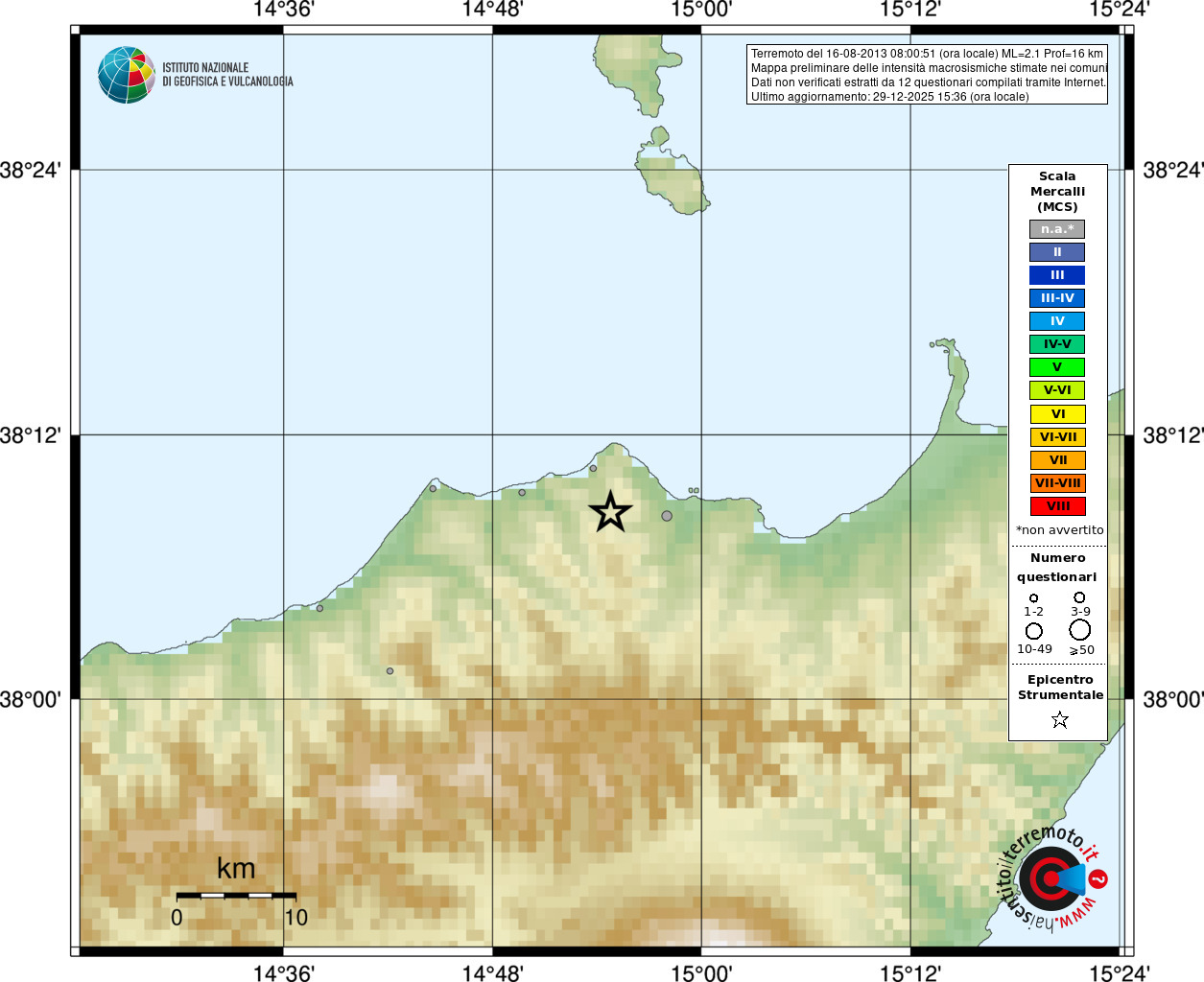
Task: Pick the green V intensity swatch
Action: [1057, 367]
